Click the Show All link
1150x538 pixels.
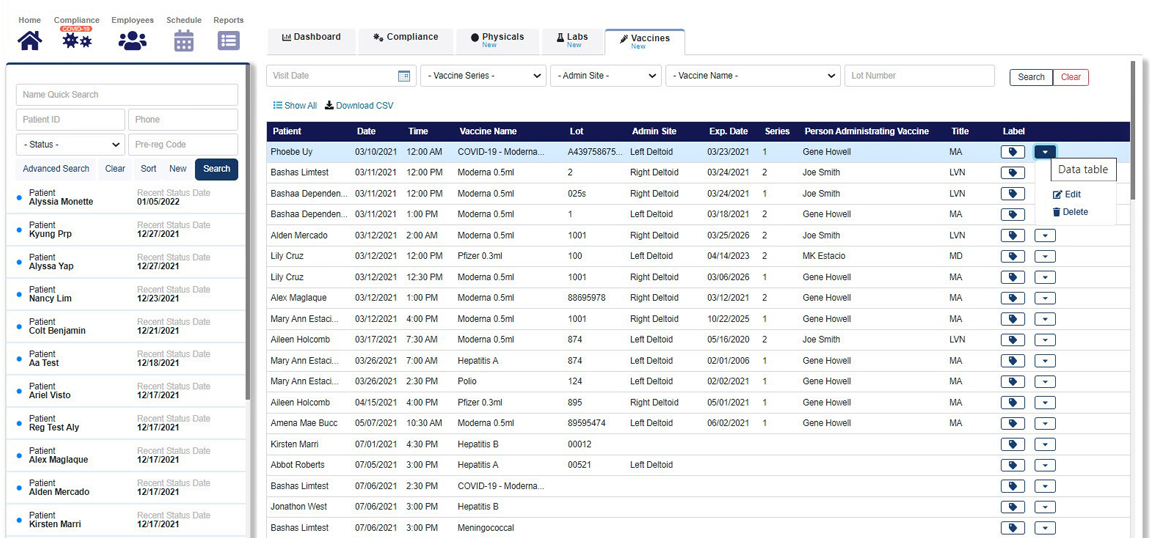[295, 106]
